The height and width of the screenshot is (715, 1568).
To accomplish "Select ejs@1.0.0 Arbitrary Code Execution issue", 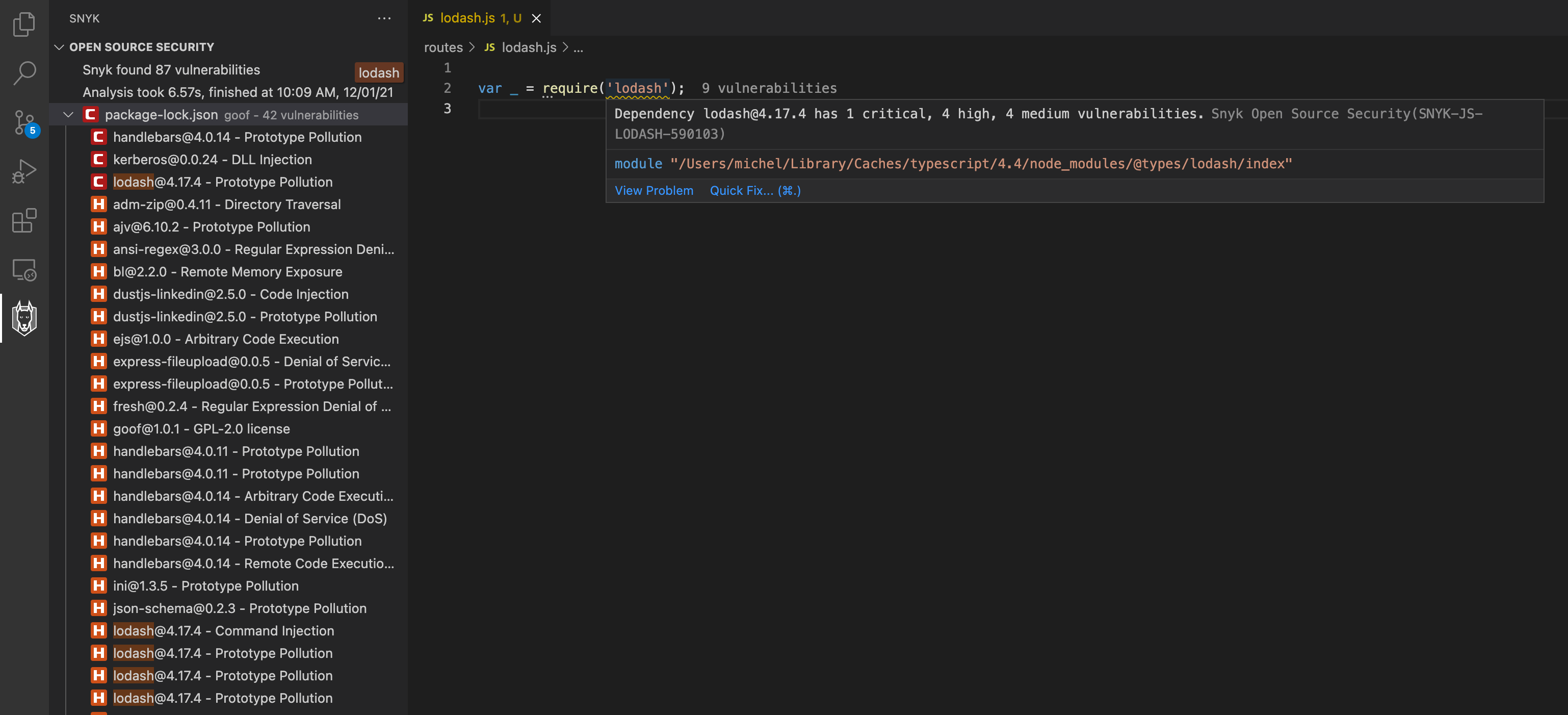I will [x=229, y=339].
